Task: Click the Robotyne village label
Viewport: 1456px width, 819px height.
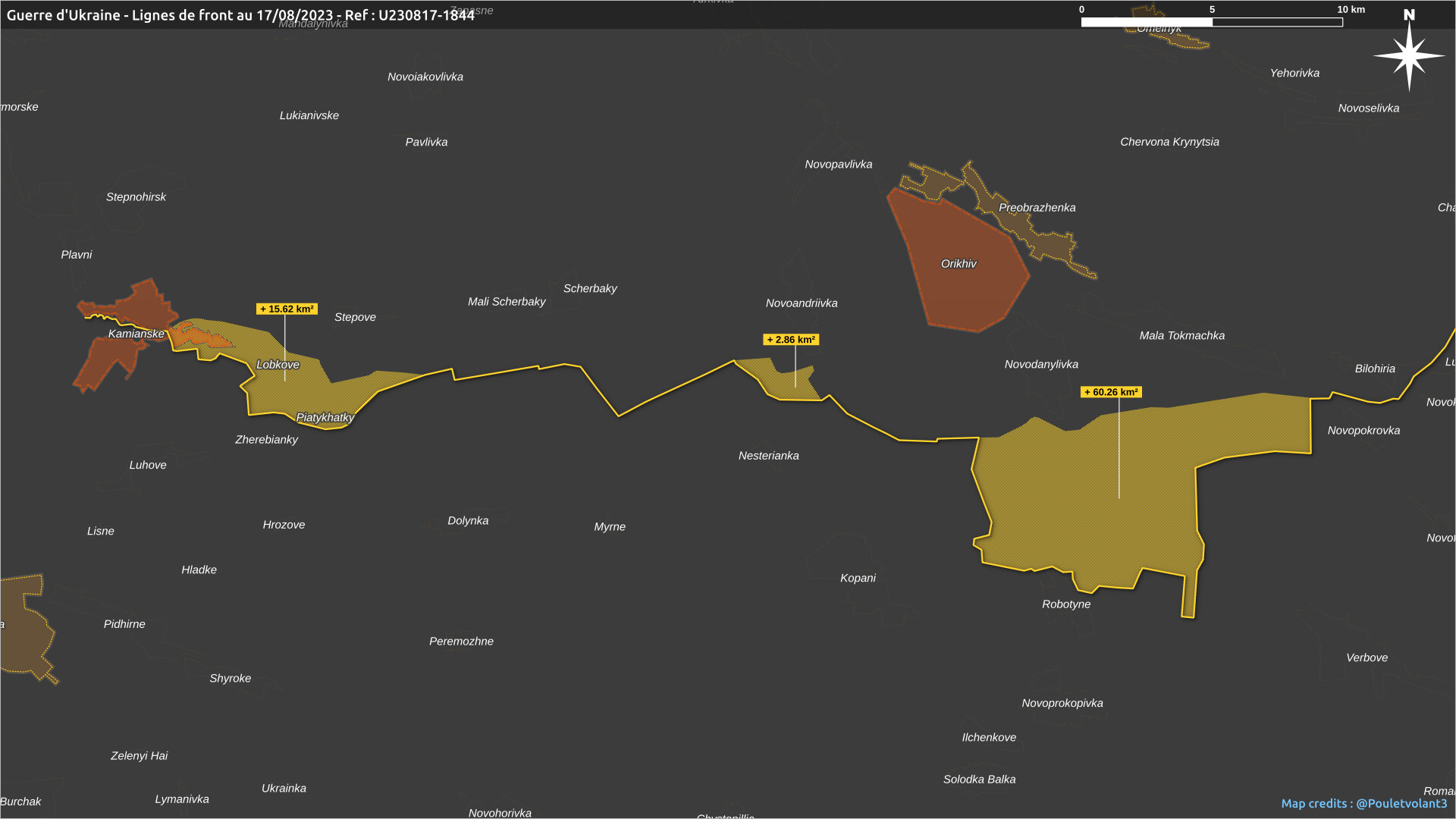Action: [x=1066, y=604]
